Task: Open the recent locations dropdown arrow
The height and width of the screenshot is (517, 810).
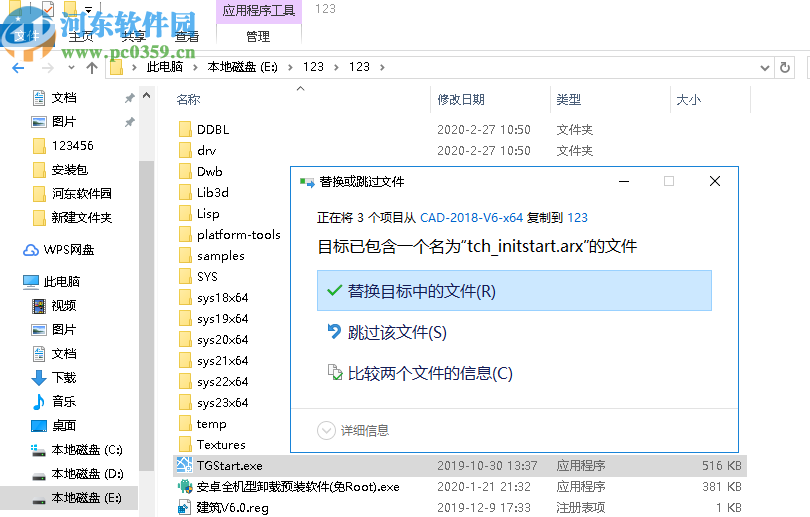Action: click(71, 68)
